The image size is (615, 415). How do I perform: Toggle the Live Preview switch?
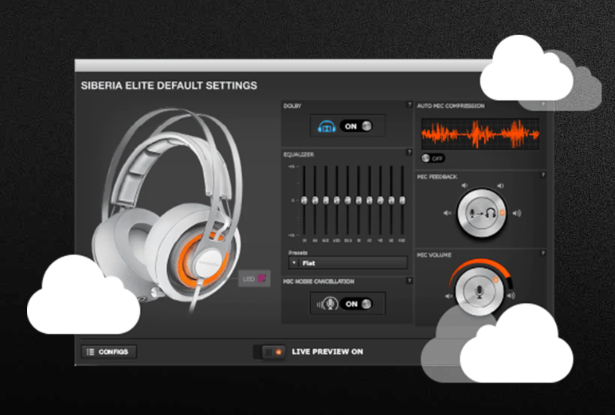click(269, 352)
